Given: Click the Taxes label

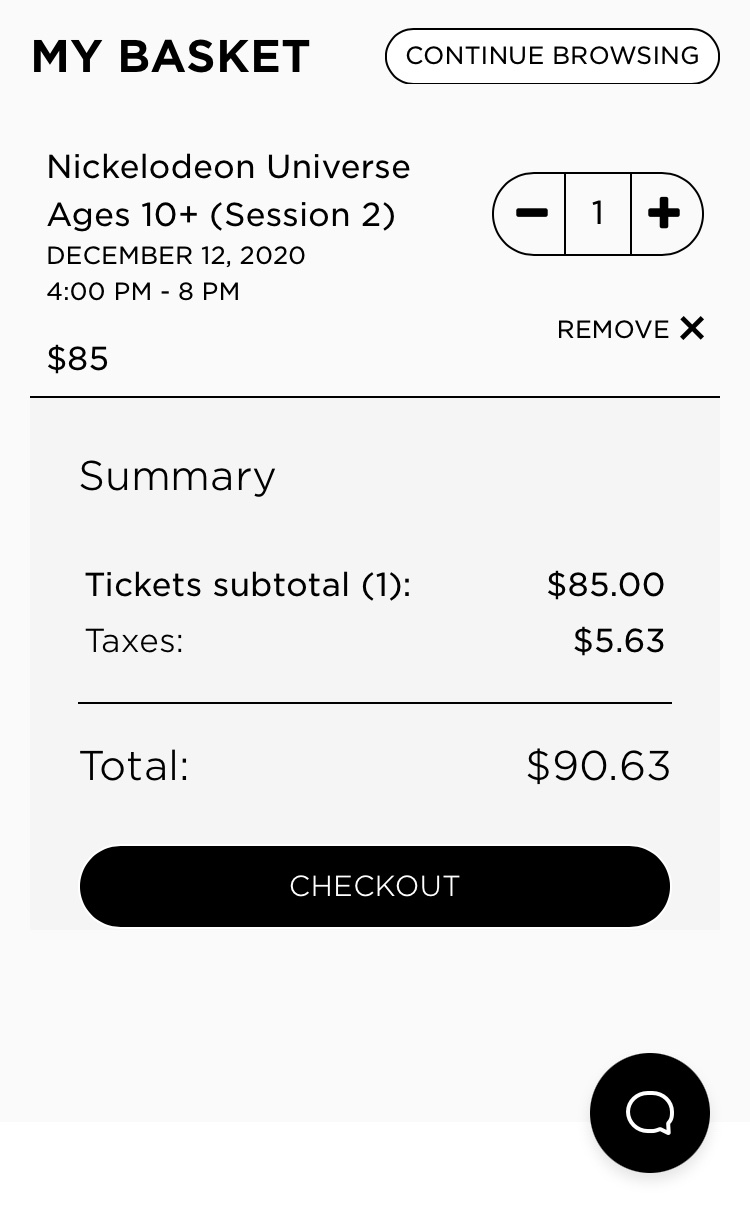Looking at the screenshot, I should pyautogui.click(x=134, y=640).
